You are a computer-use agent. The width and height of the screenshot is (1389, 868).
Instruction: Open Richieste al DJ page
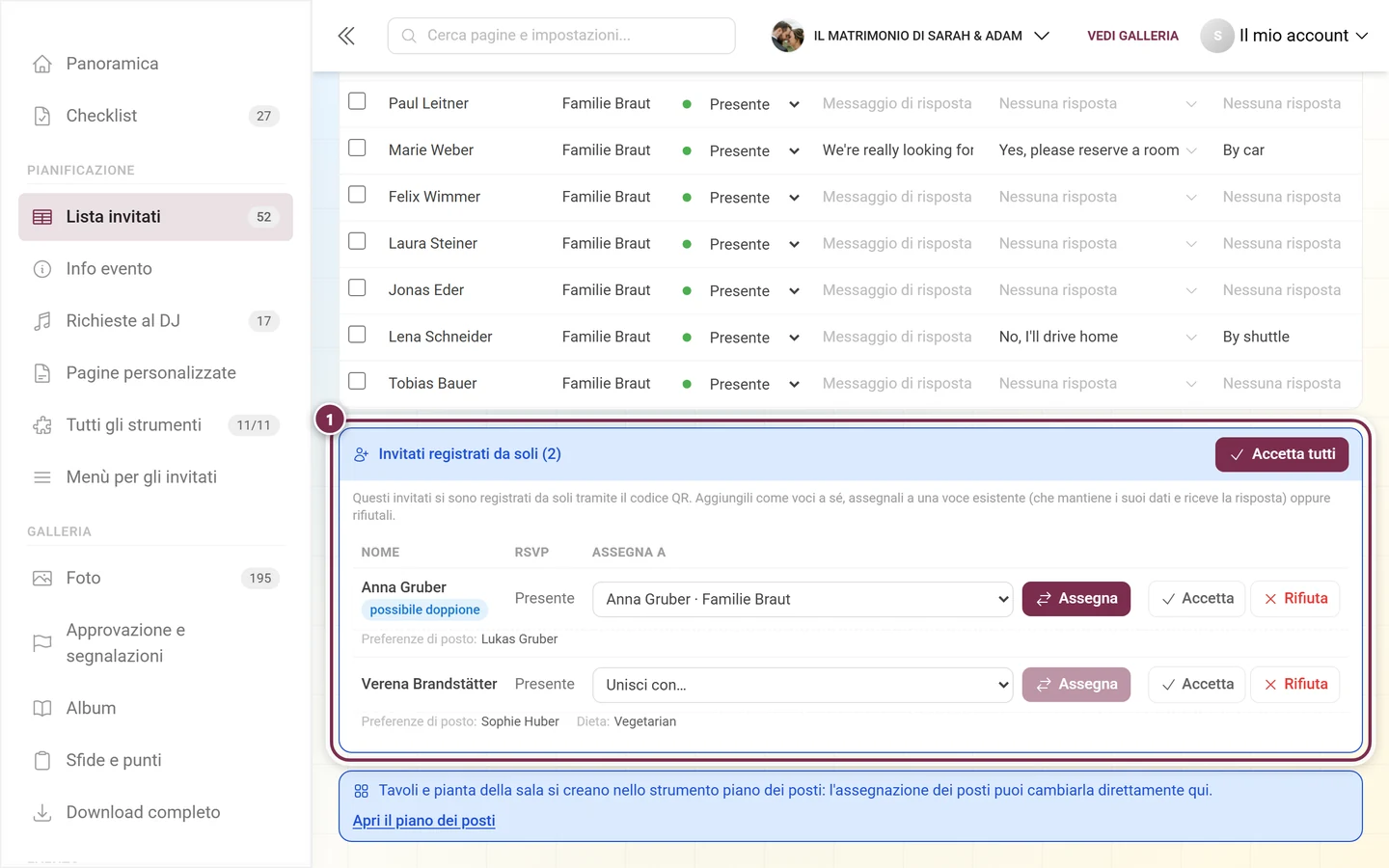coord(155,321)
